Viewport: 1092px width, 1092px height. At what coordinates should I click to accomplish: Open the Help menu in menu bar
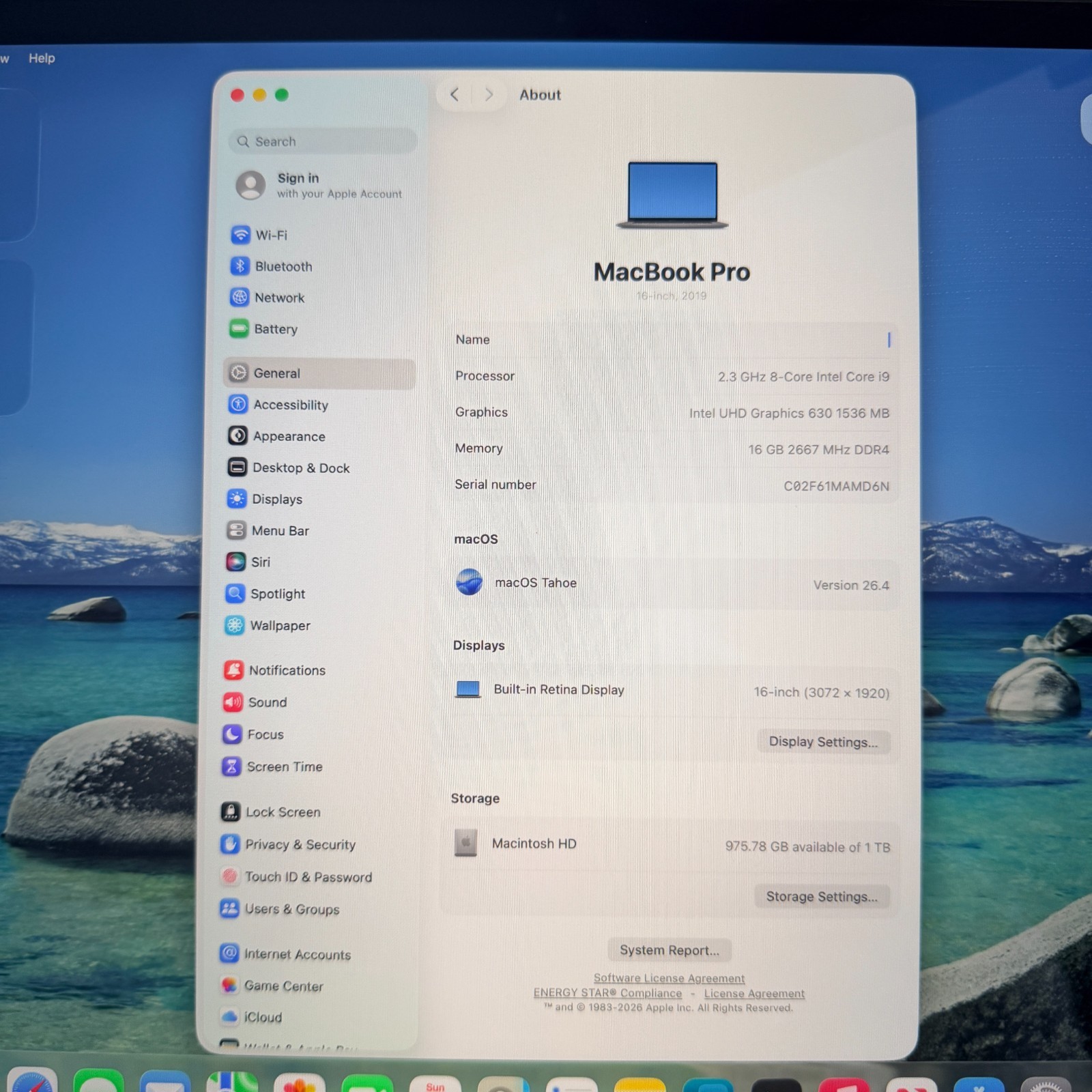(42, 58)
